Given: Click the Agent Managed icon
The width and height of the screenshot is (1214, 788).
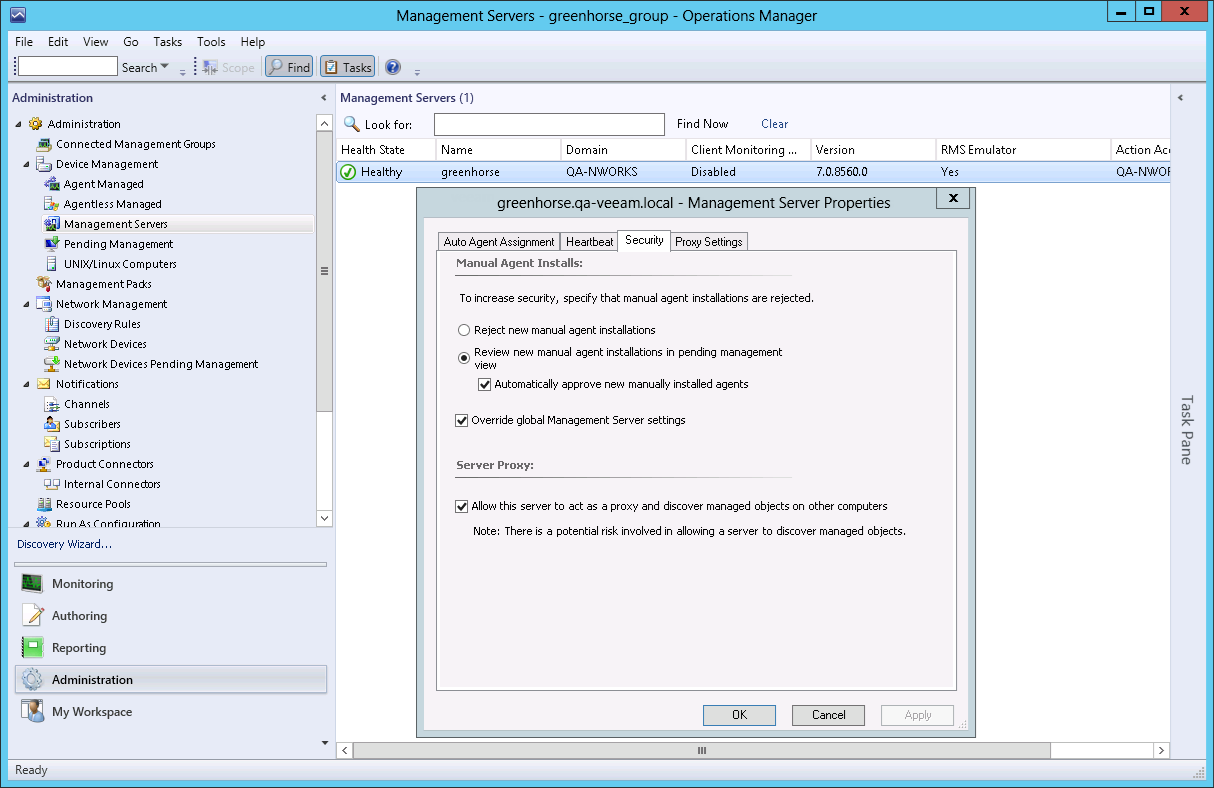Looking at the screenshot, I should click(x=53, y=184).
